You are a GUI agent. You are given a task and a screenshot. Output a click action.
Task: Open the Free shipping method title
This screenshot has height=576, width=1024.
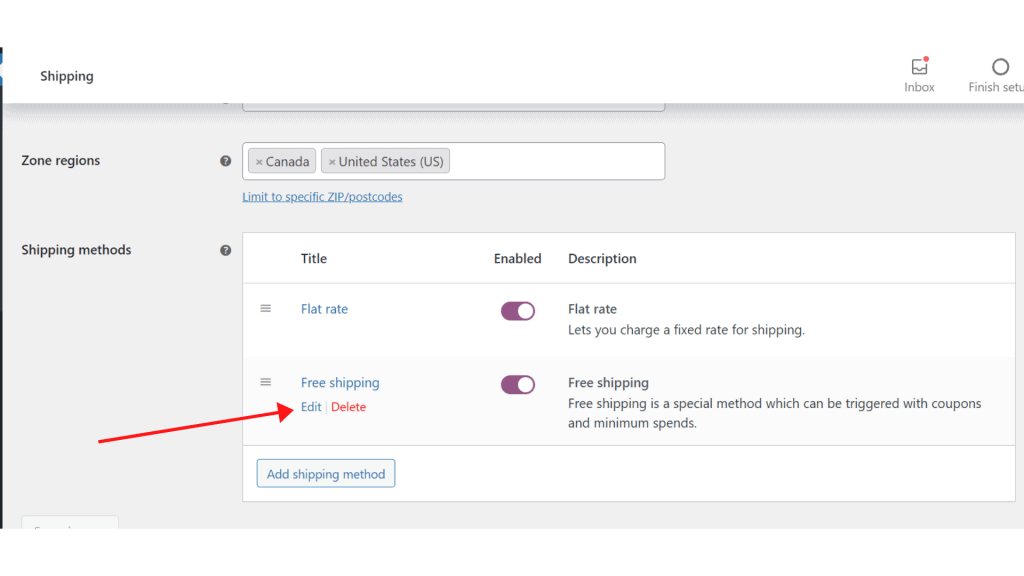[x=340, y=383]
